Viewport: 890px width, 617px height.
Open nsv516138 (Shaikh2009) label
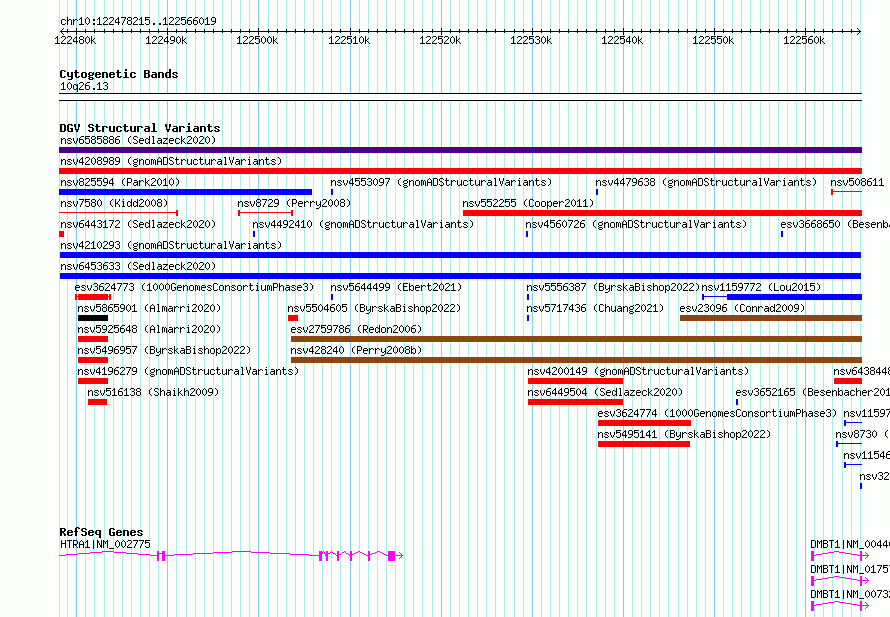153,392
